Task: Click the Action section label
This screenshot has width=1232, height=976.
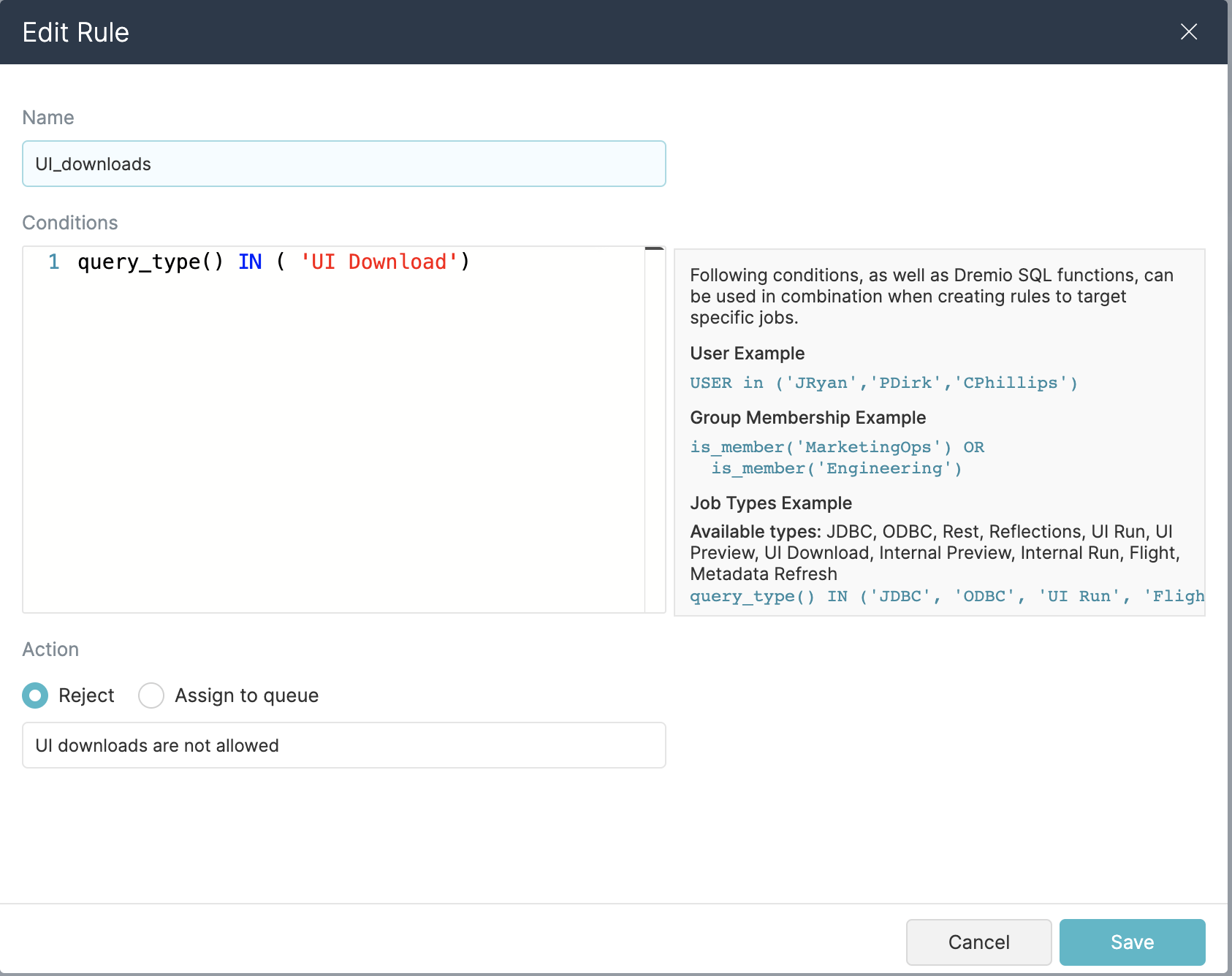Action: (x=50, y=649)
